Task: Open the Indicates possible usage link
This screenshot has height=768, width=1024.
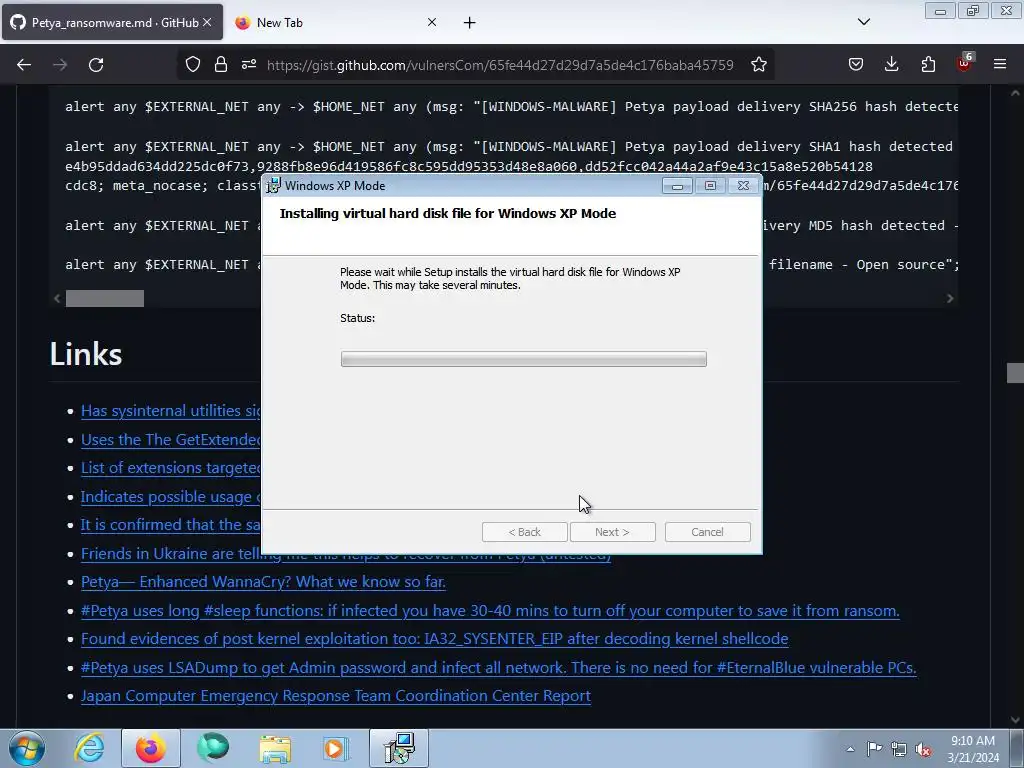Action: click(x=170, y=497)
